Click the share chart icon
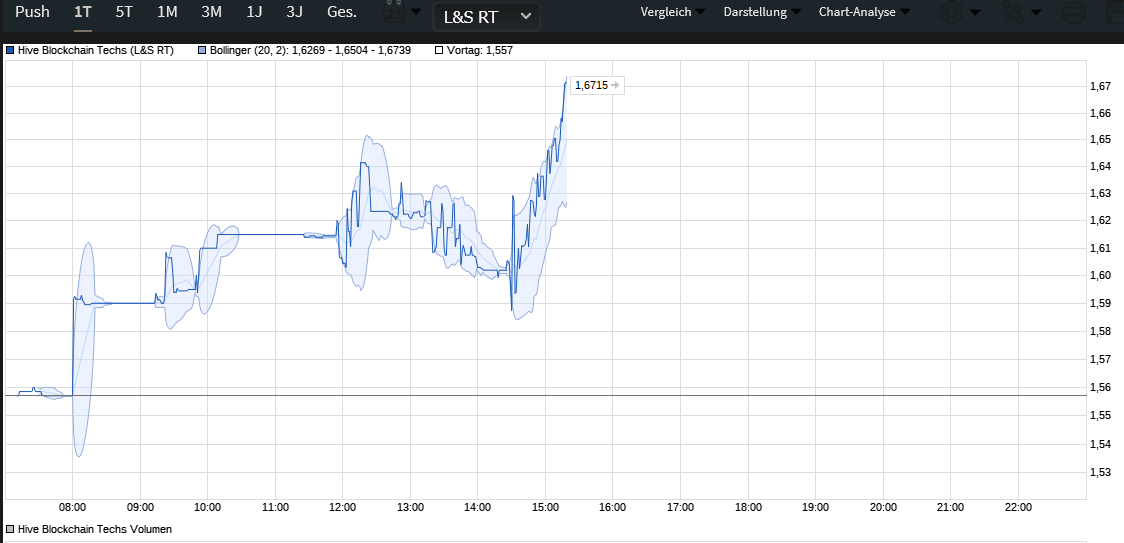The width and height of the screenshot is (1124, 543). pos(1012,13)
